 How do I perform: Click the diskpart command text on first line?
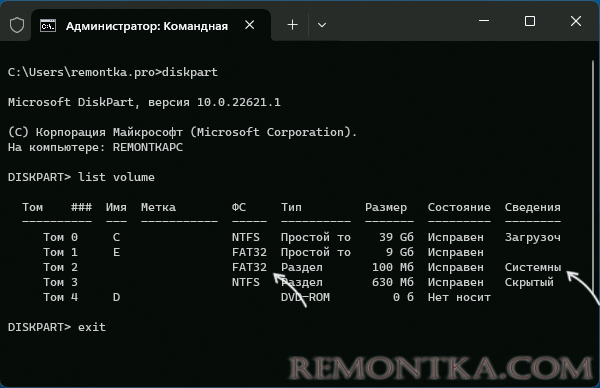(190, 72)
